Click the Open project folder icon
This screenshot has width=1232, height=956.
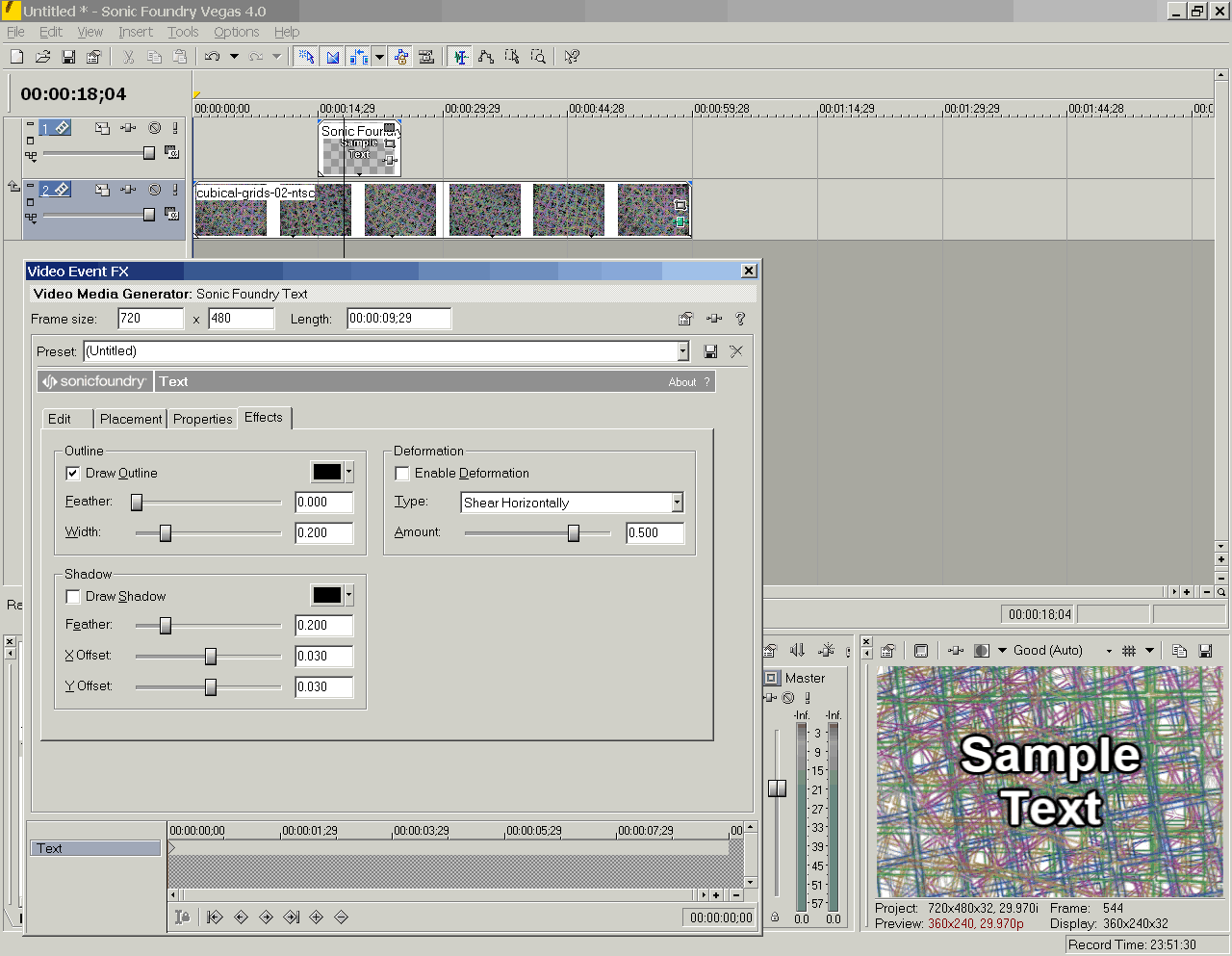(x=42, y=57)
